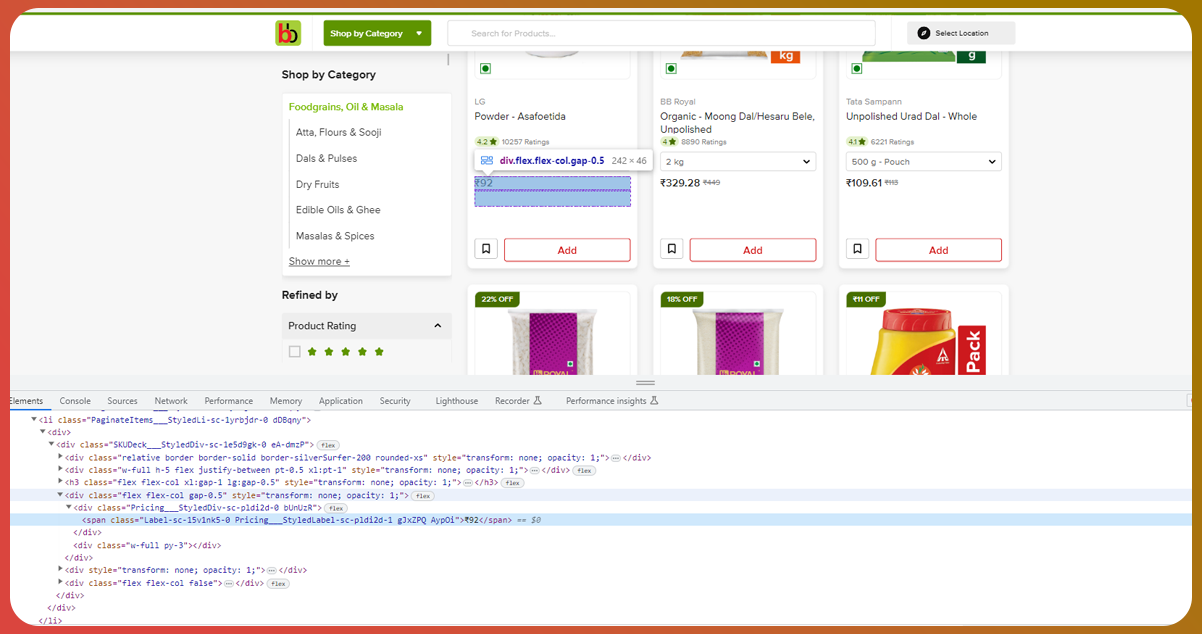Screen dimensions: 1202x634
Task: Tick the five-star rating checkbox
Action: pyautogui.click(x=295, y=352)
